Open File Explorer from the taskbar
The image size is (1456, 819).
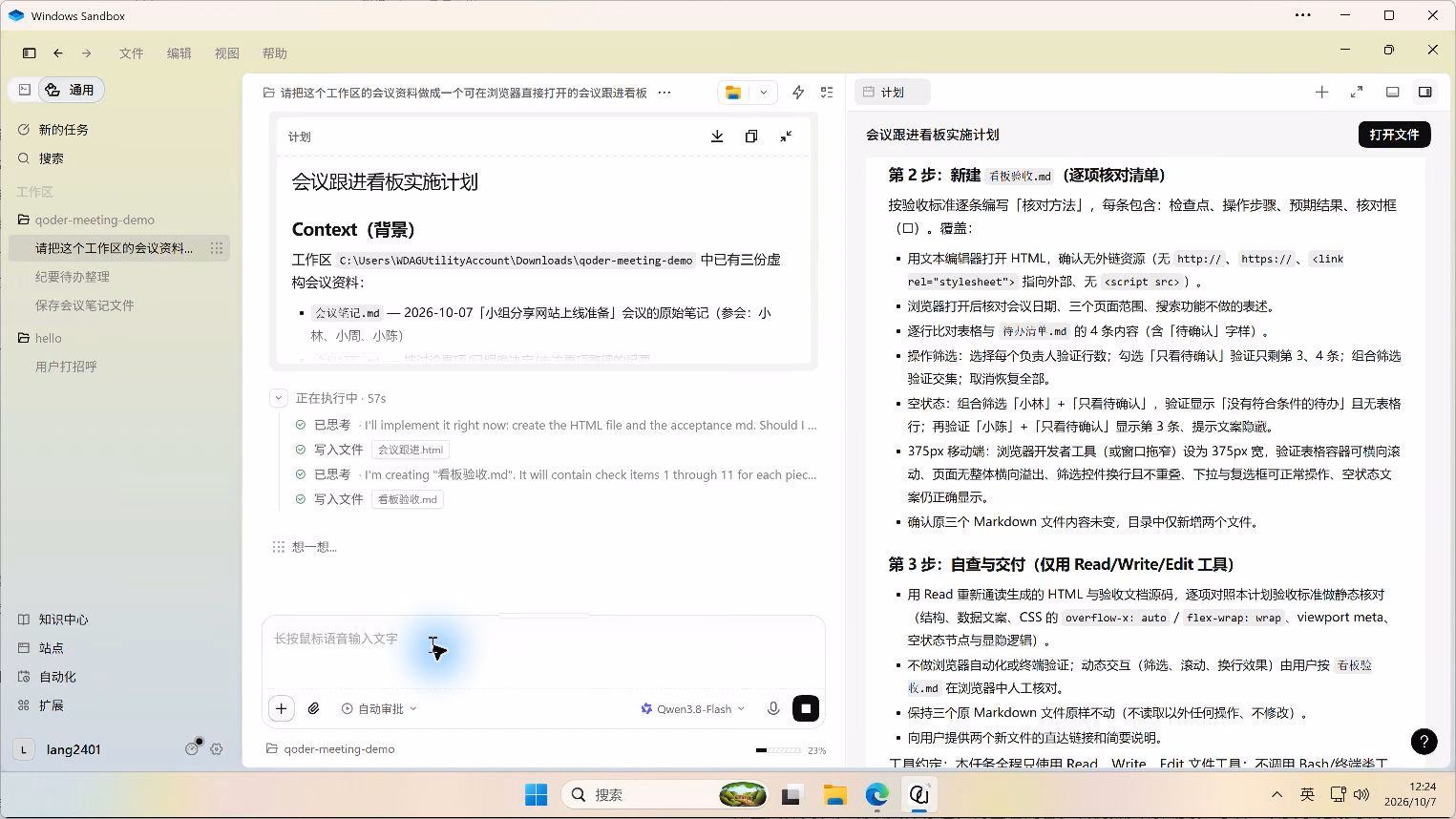(835, 794)
